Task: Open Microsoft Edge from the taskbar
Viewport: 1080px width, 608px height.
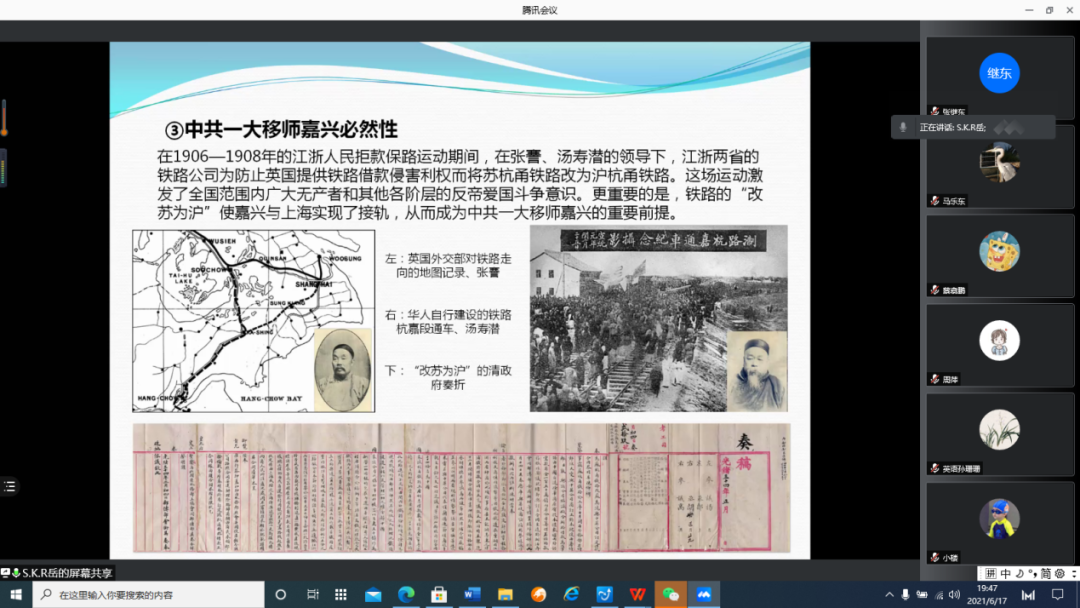Action: (405, 594)
